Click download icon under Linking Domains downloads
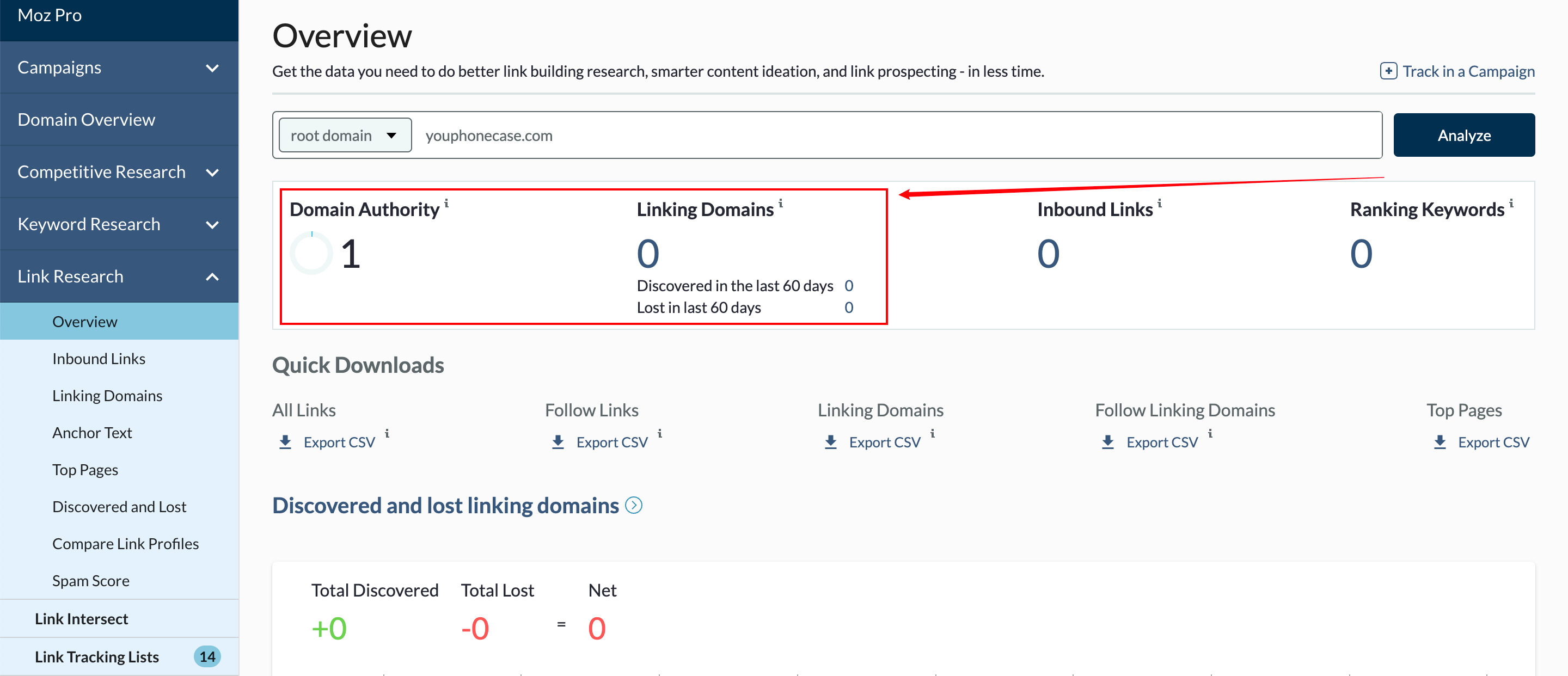 pyautogui.click(x=830, y=442)
